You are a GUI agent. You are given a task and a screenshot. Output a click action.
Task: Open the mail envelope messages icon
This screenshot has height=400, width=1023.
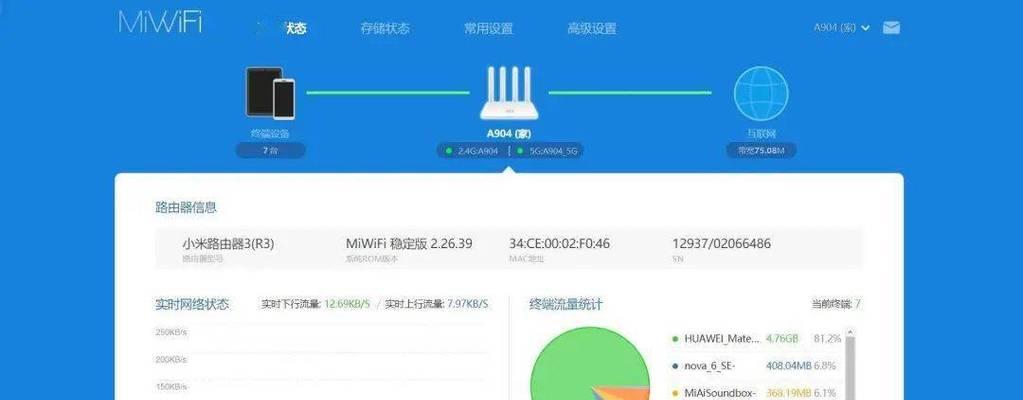click(x=891, y=27)
